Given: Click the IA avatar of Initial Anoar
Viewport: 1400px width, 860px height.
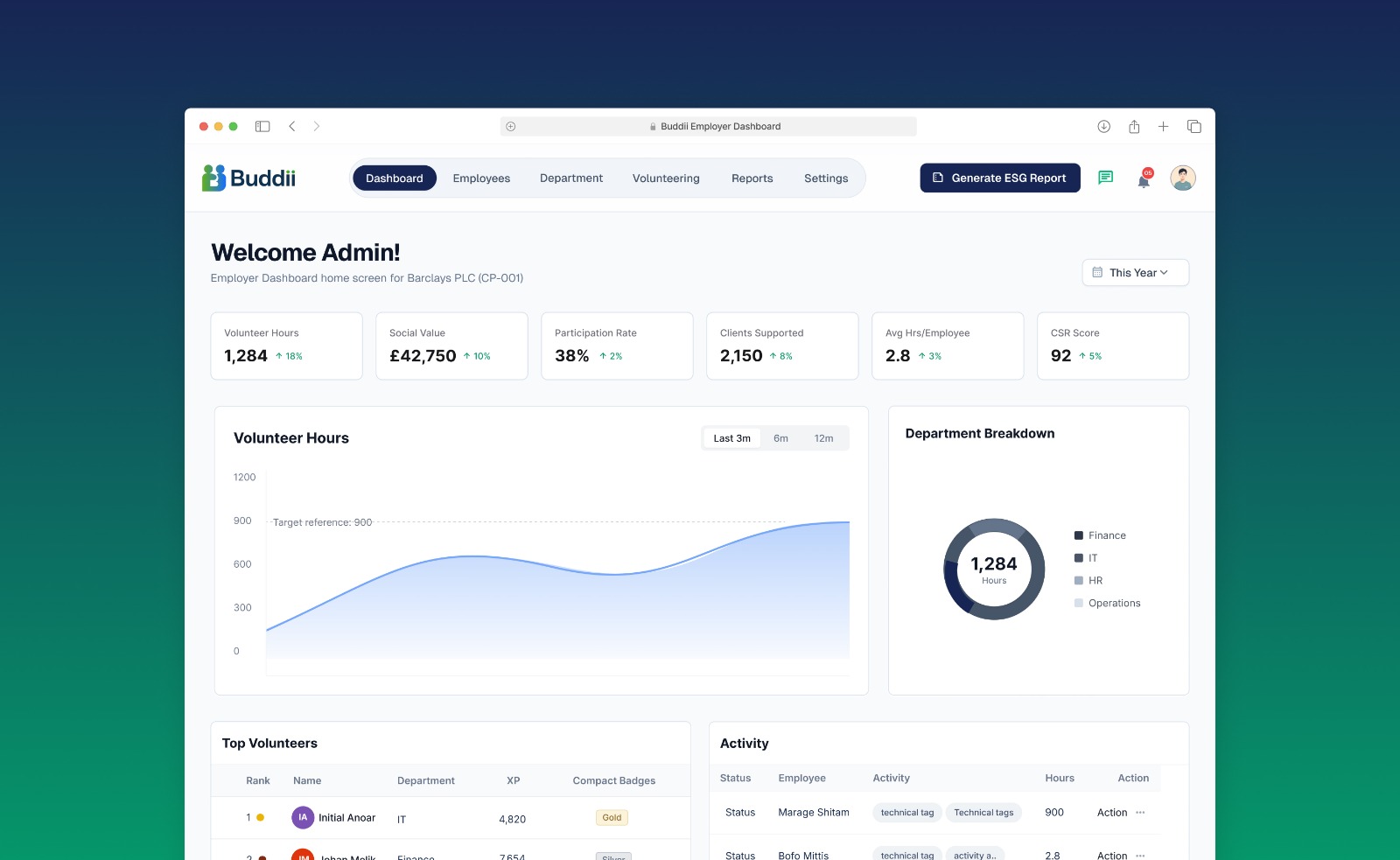Looking at the screenshot, I should point(303,817).
